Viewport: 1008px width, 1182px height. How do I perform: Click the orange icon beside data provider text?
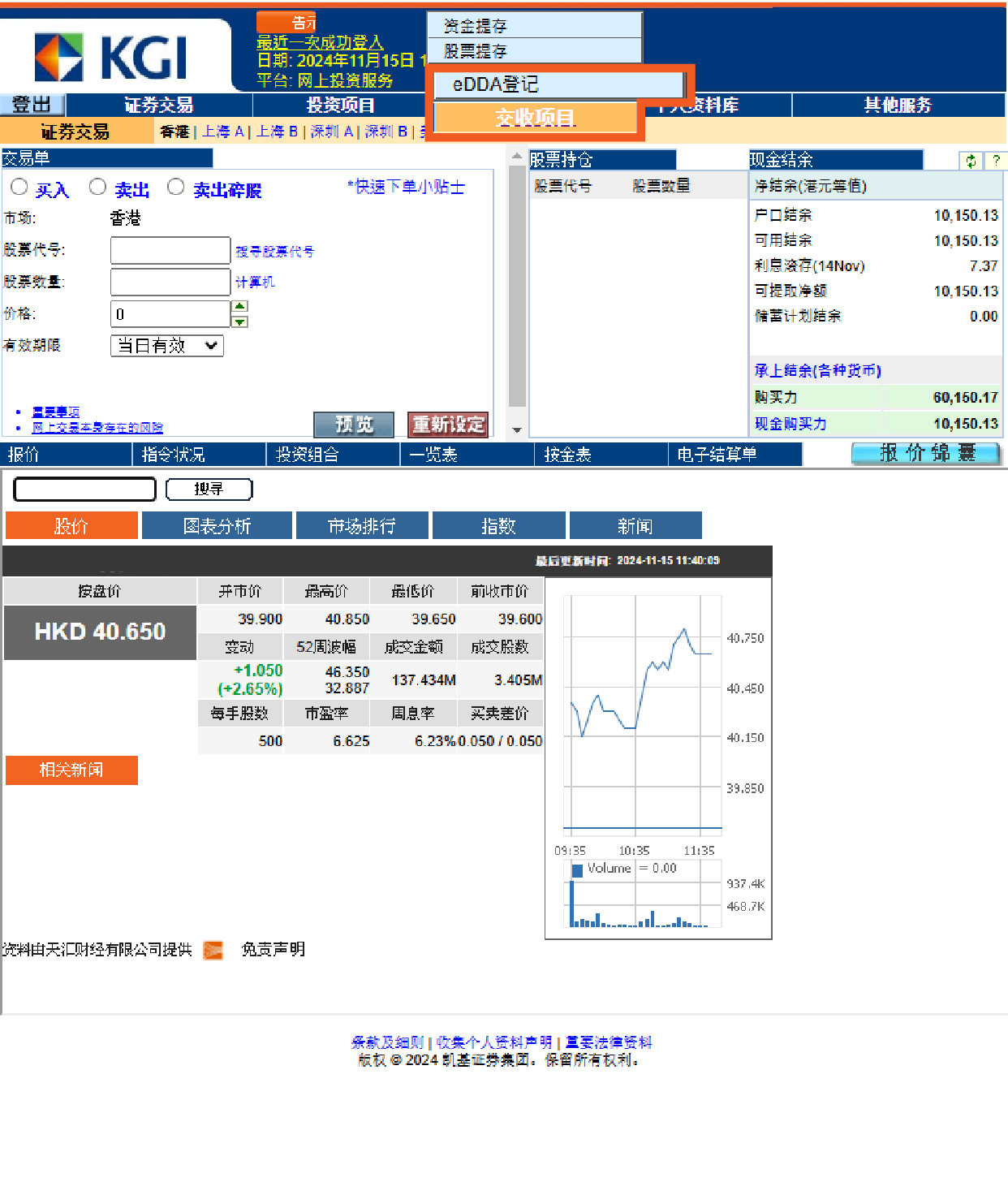coord(213,950)
